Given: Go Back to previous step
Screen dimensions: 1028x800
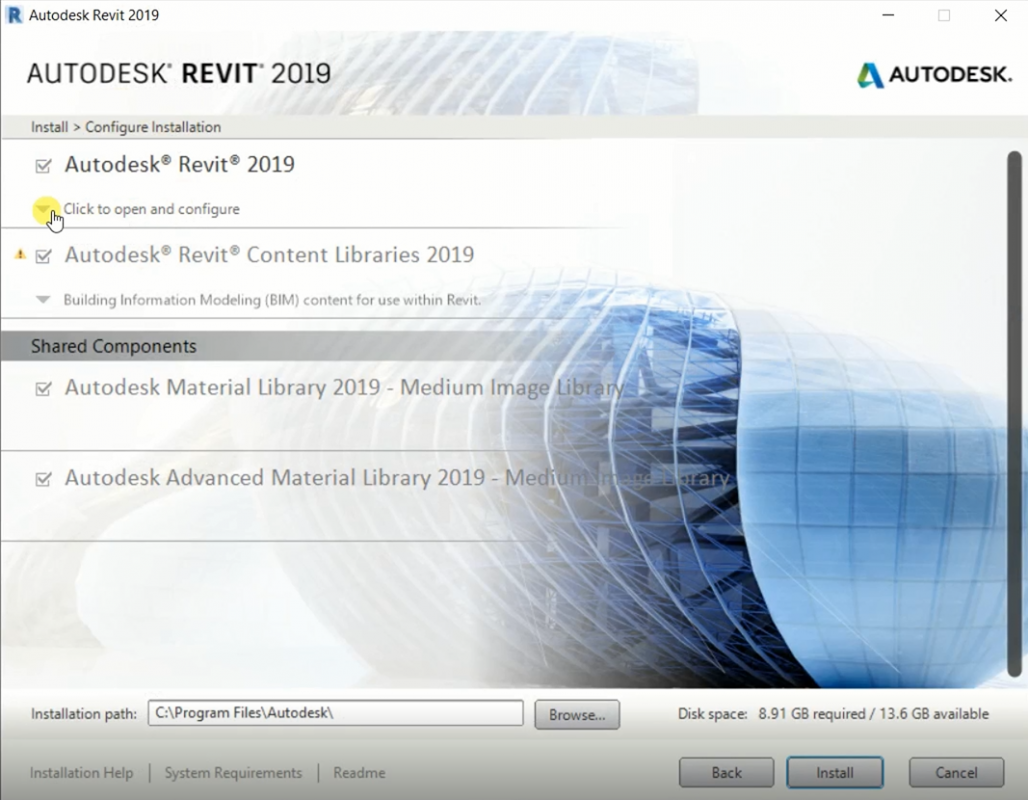Looking at the screenshot, I should click(x=726, y=772).
